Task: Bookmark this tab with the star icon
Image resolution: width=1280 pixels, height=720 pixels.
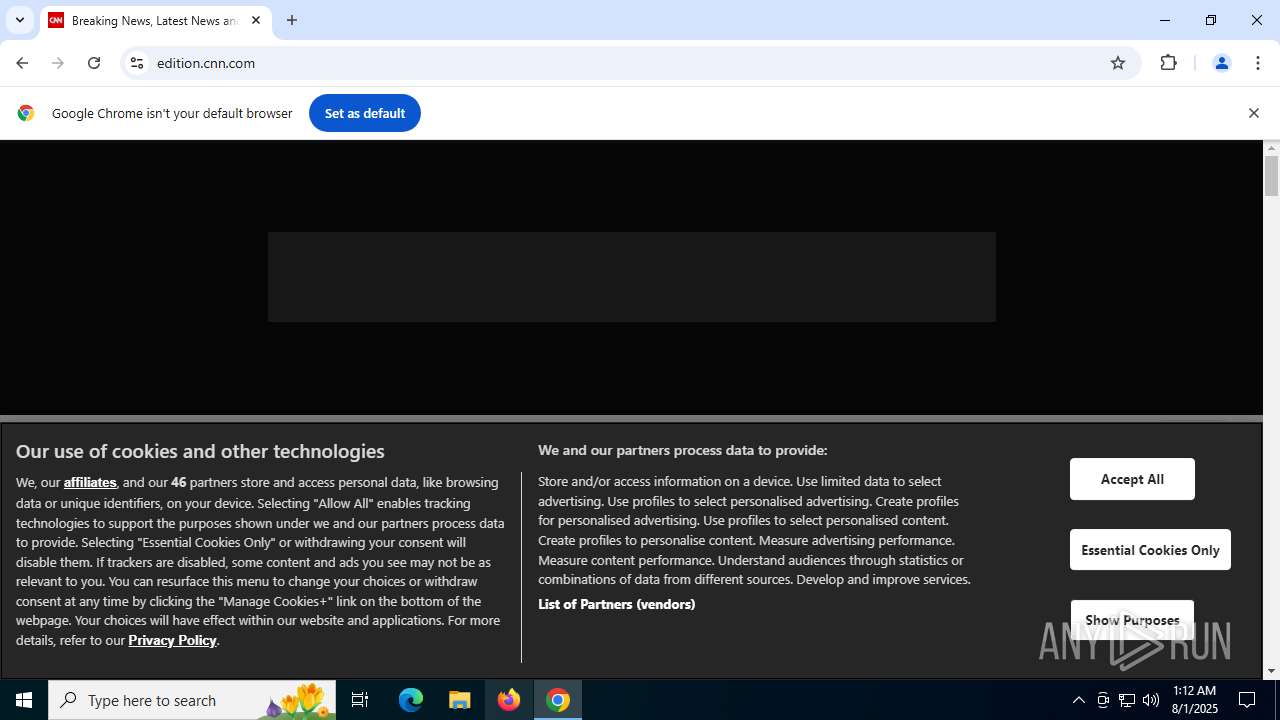Action: pos(1118,63)
